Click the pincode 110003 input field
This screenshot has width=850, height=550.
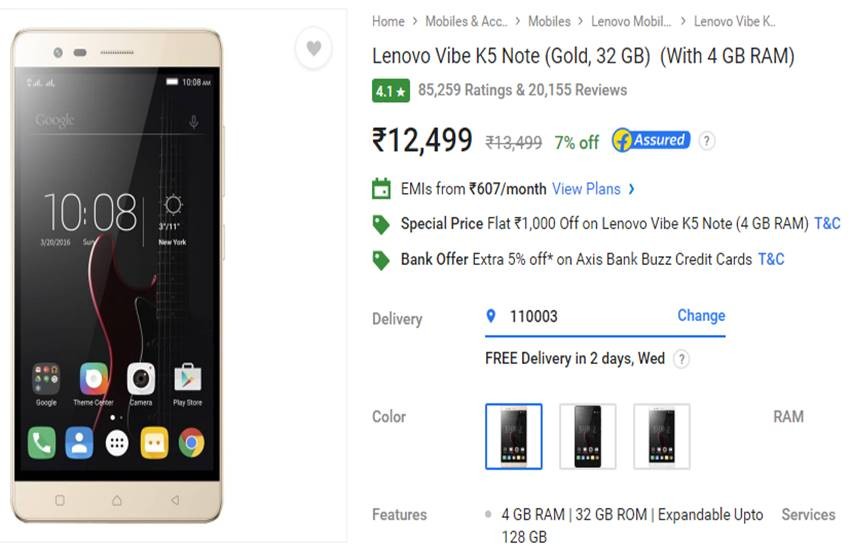[x=605, y=316]
